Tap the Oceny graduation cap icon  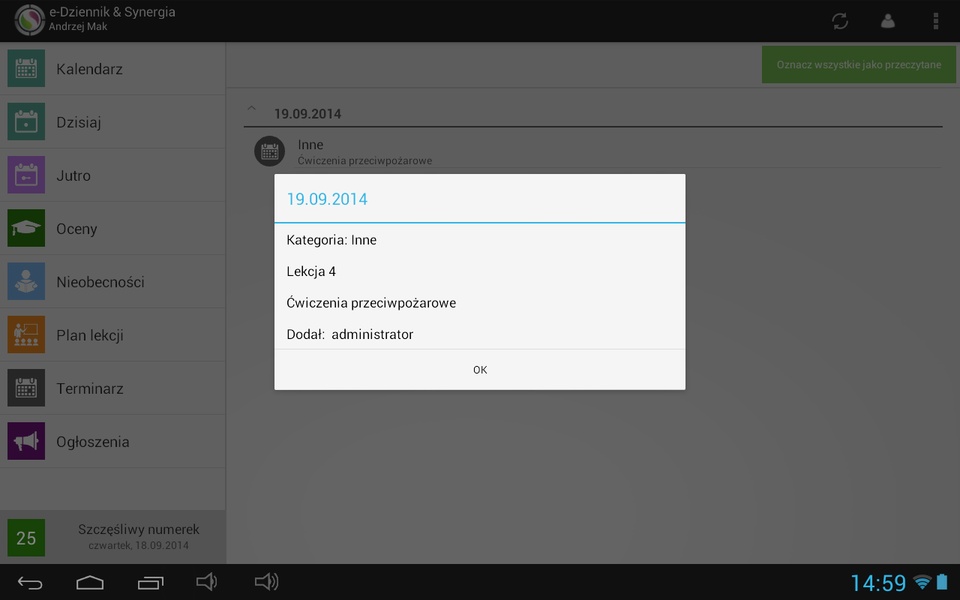pos(26,228)
